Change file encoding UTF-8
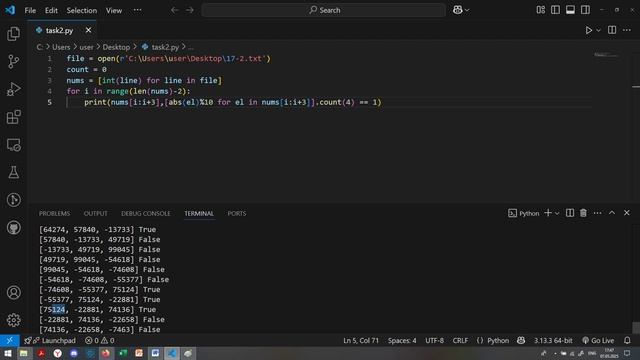640x360 pixels. pos(434,340)
